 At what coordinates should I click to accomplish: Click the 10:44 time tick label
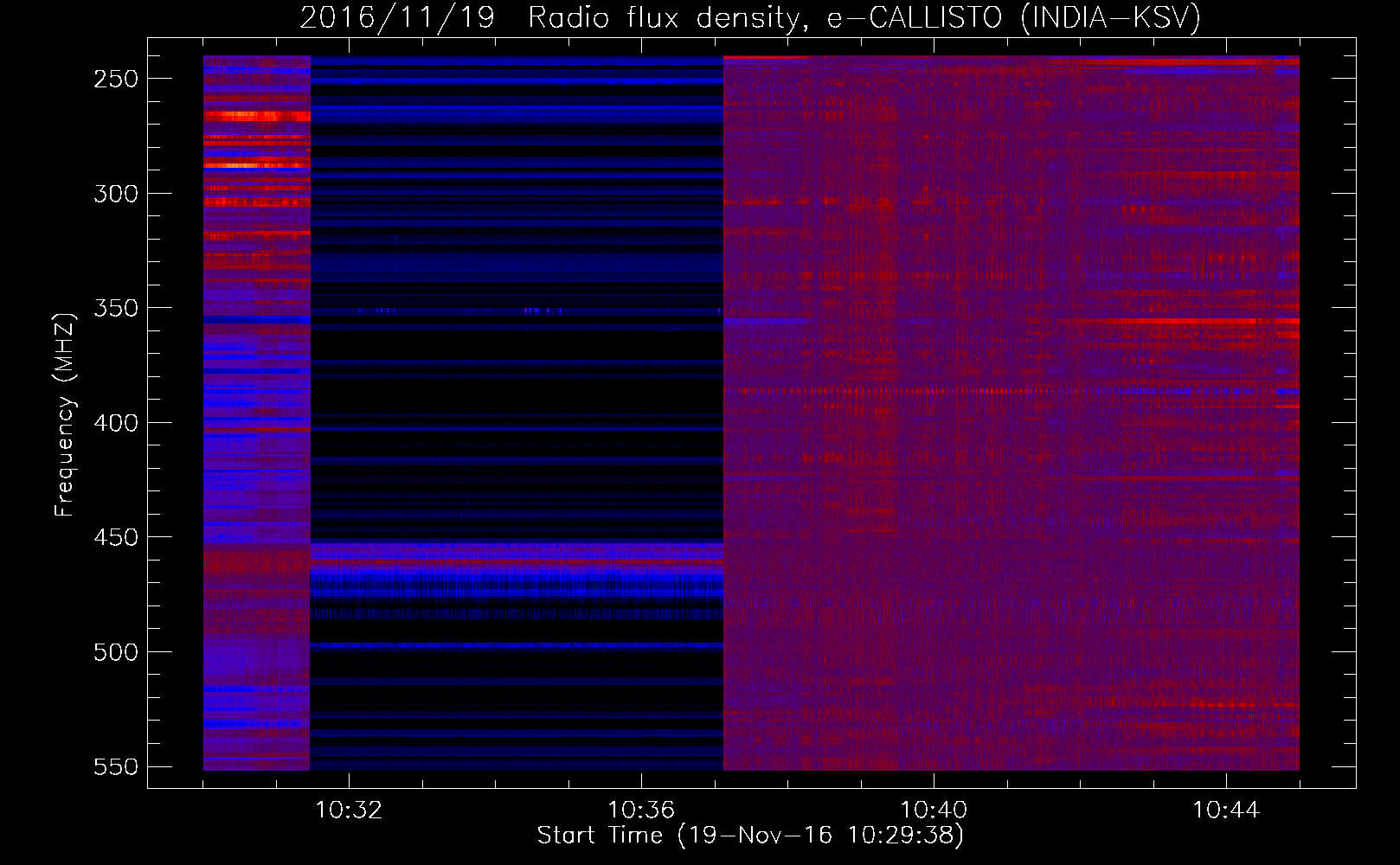point(1226,811)
